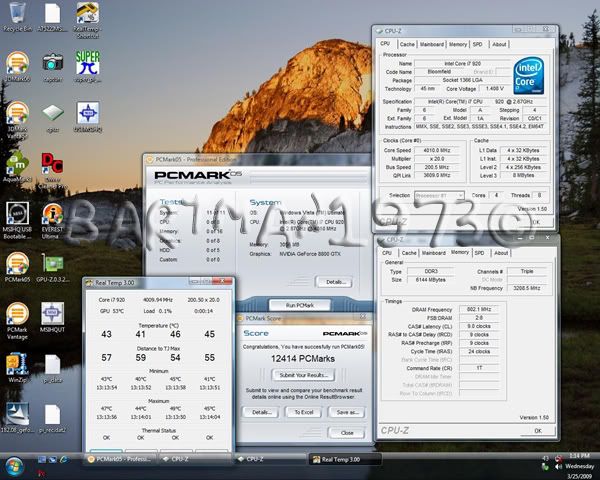
Task: Open the 3DMark06 desktop shortcut
Action: pyautogui.click(x=16, y=64)
